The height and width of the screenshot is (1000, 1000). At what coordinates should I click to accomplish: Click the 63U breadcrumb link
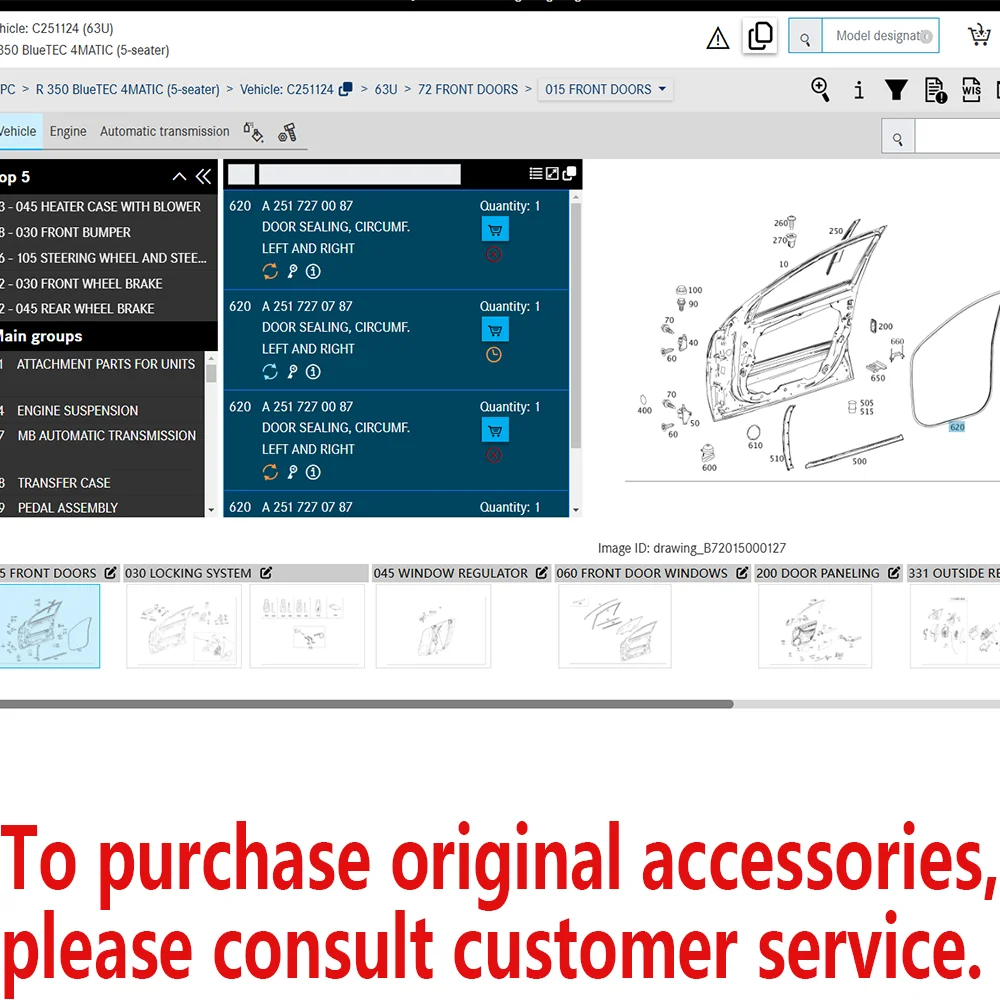coord(386,89)
